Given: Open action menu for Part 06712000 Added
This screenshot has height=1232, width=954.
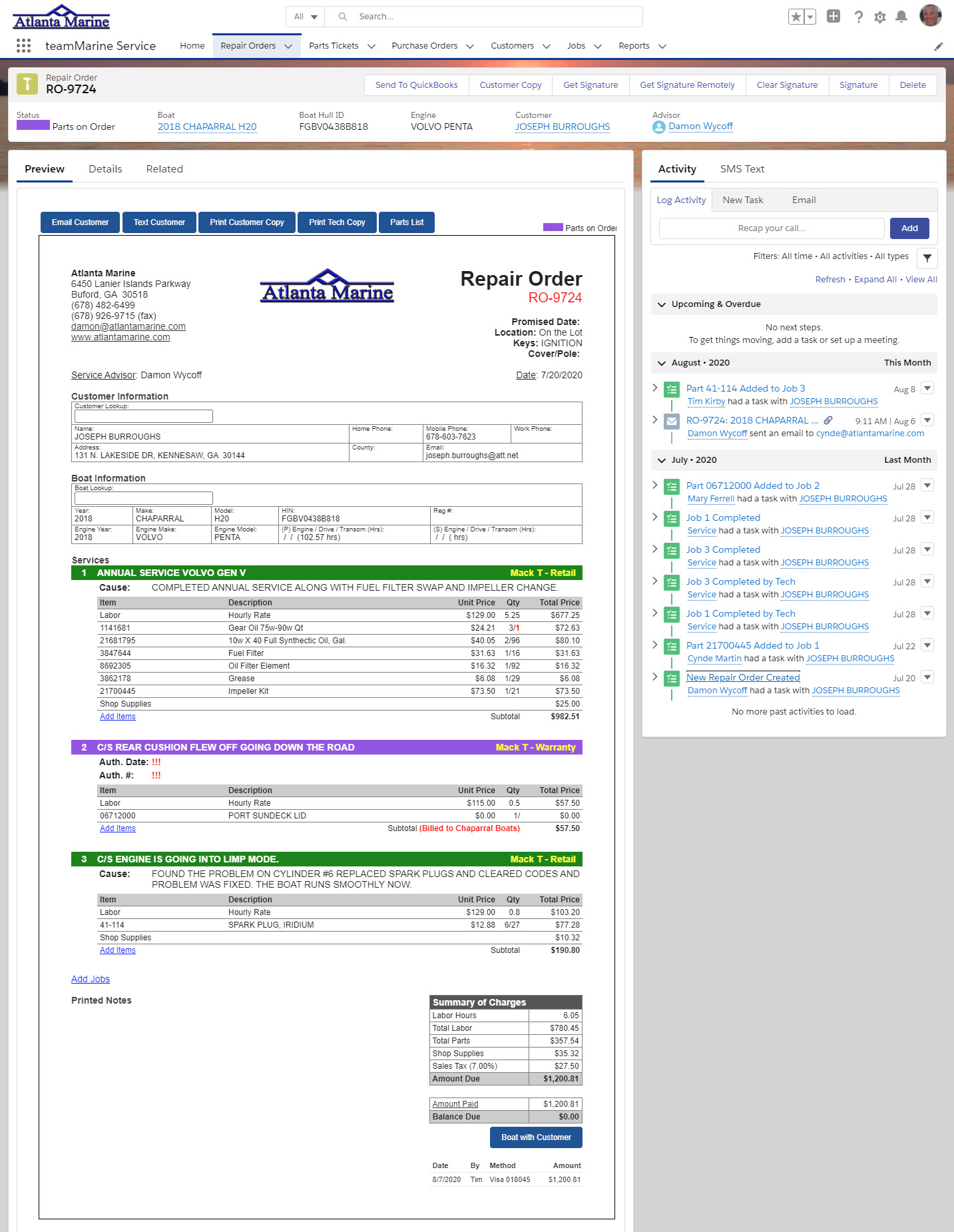Looking at the screenshot, I should (x=927, y=485).
